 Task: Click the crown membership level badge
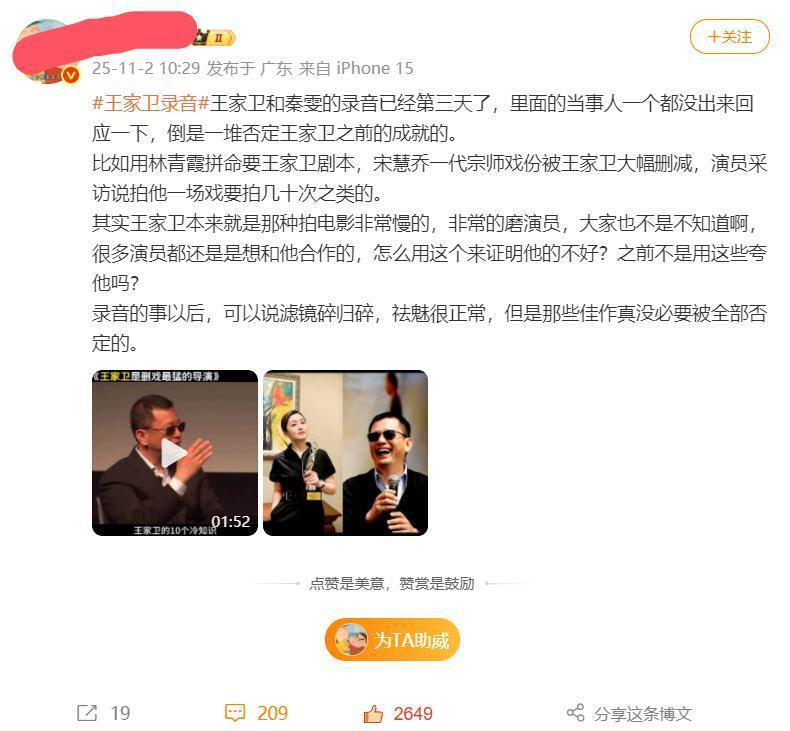216,38
